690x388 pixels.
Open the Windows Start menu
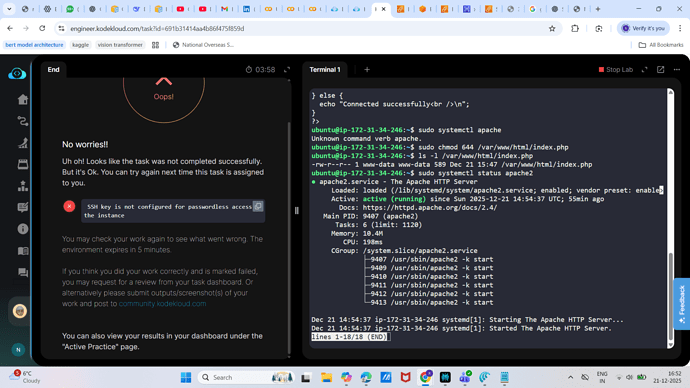(186, 377)
